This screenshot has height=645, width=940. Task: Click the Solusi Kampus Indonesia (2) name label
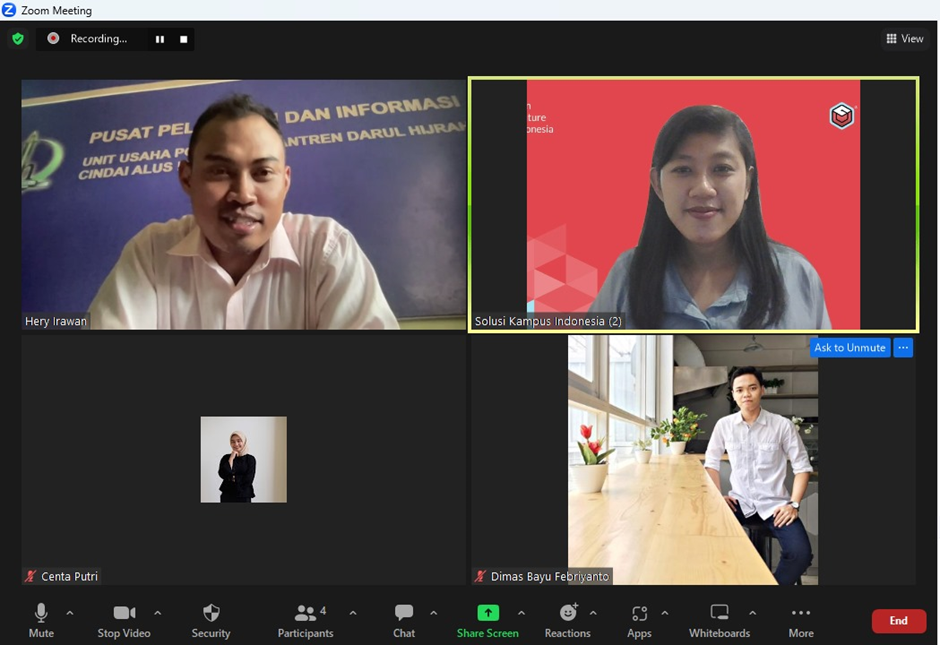point(548,321)
